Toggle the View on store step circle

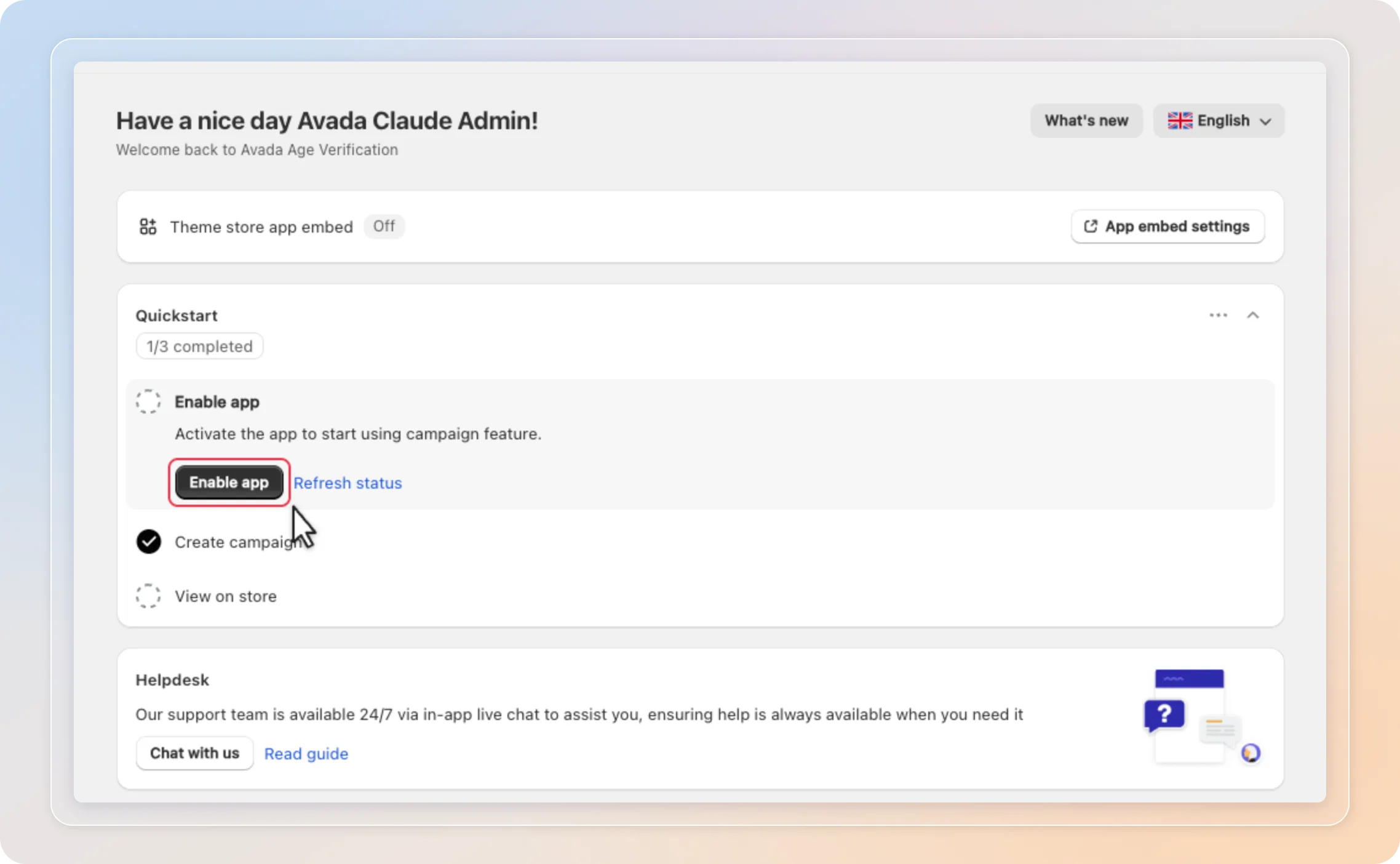pyautogui.click(x=148, y=596)
